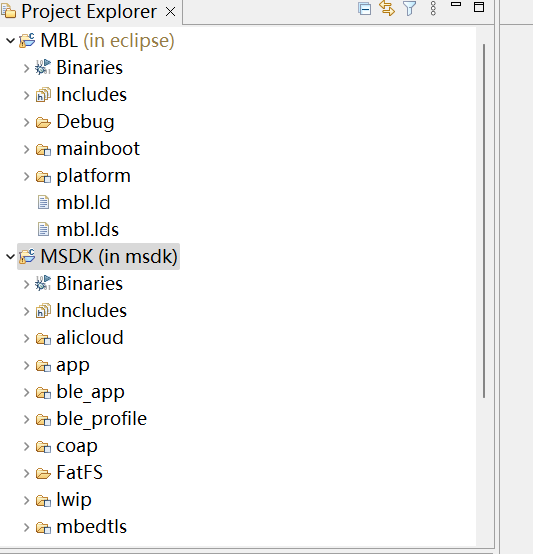
Task: Minimize the Project Explorer view
Action: tap(456, 4)
